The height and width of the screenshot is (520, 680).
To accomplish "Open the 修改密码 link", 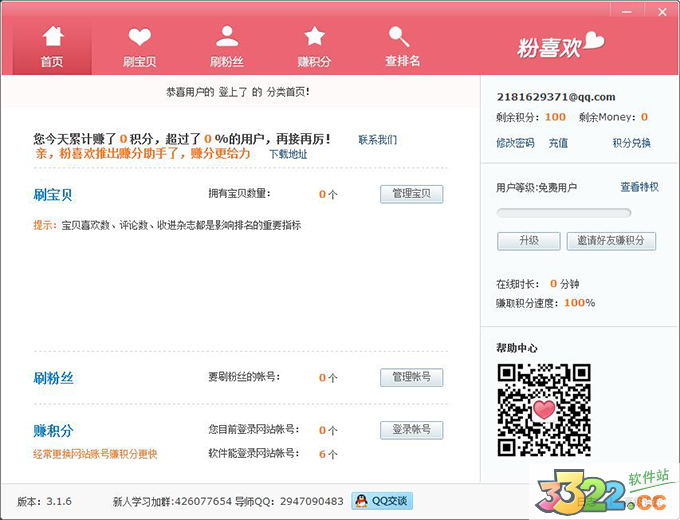I will [x=515, y=143].
